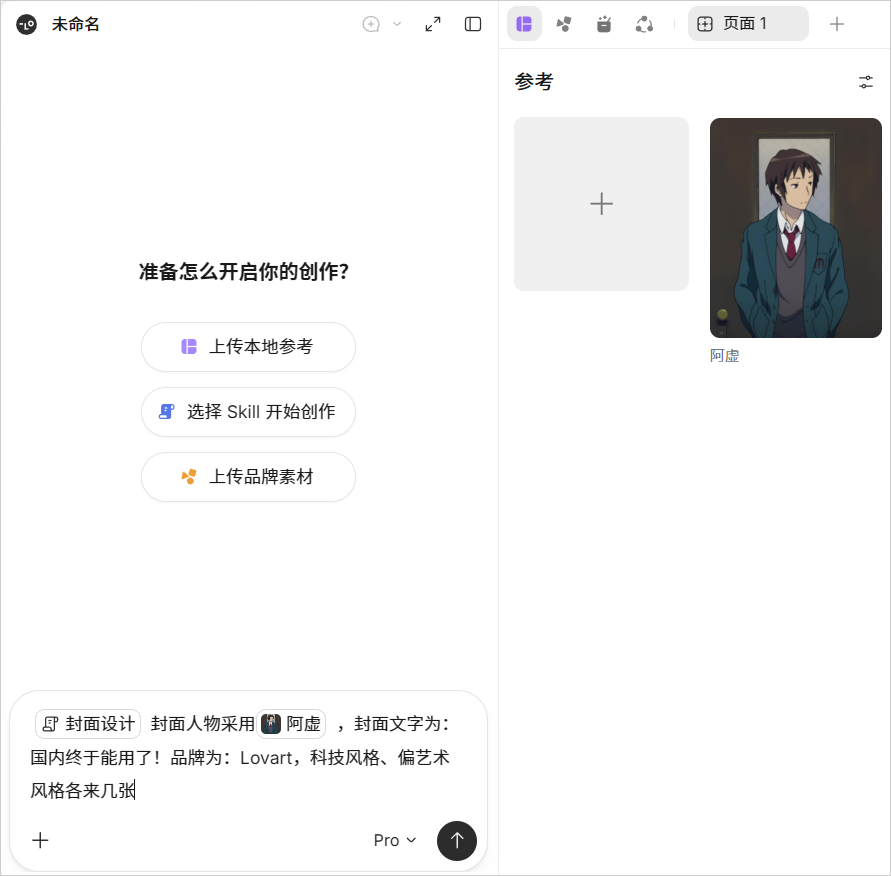Add a new page with plus icon
891x876 pixels.
(836, 24)
